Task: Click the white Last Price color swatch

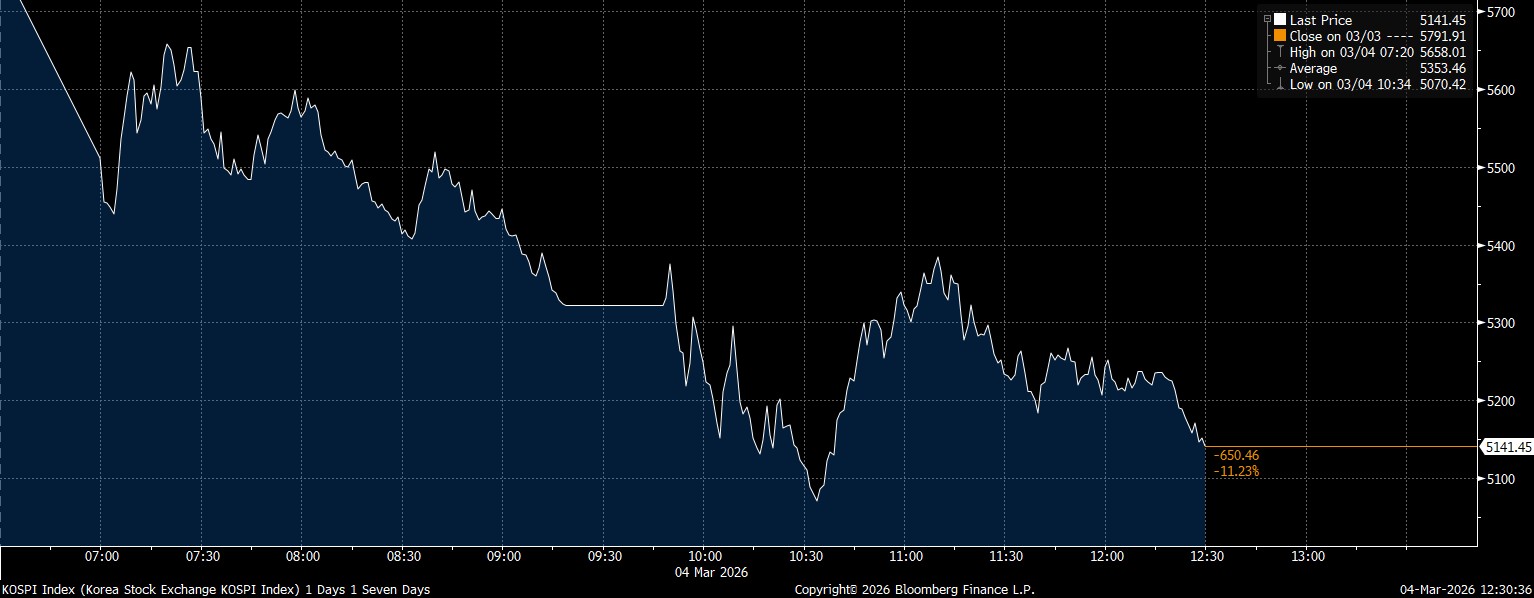Action: 1280,20
